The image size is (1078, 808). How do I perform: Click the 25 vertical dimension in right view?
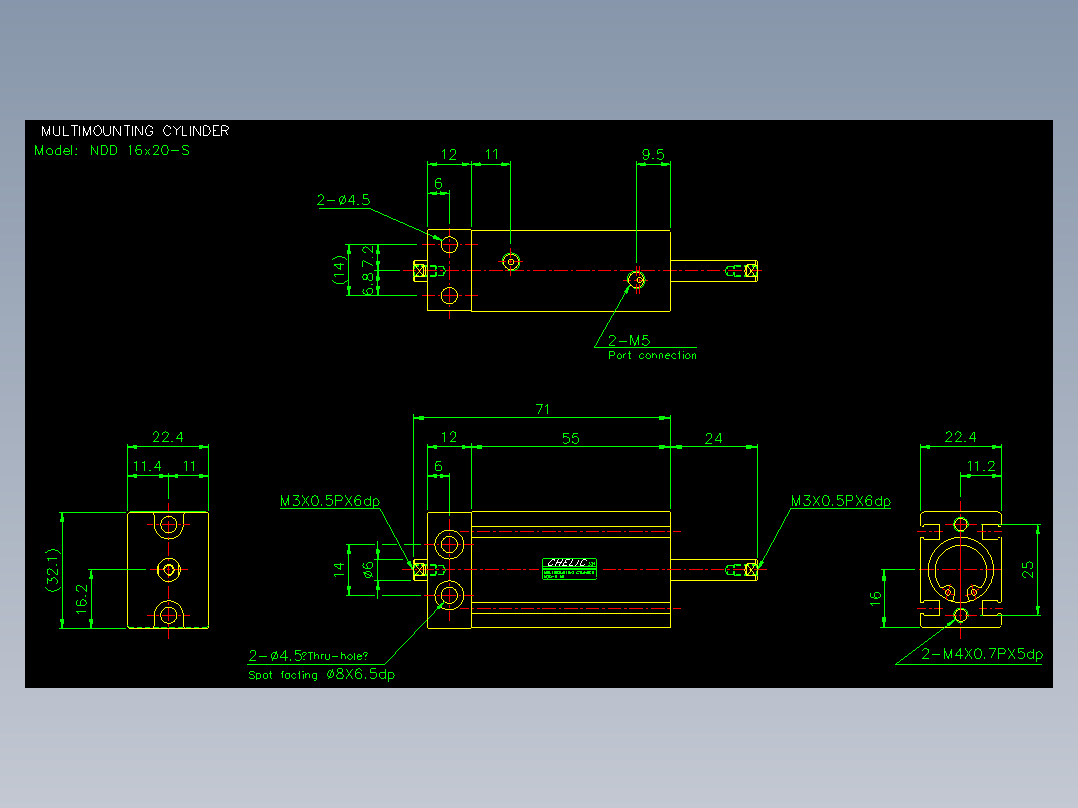point(1027,569)
